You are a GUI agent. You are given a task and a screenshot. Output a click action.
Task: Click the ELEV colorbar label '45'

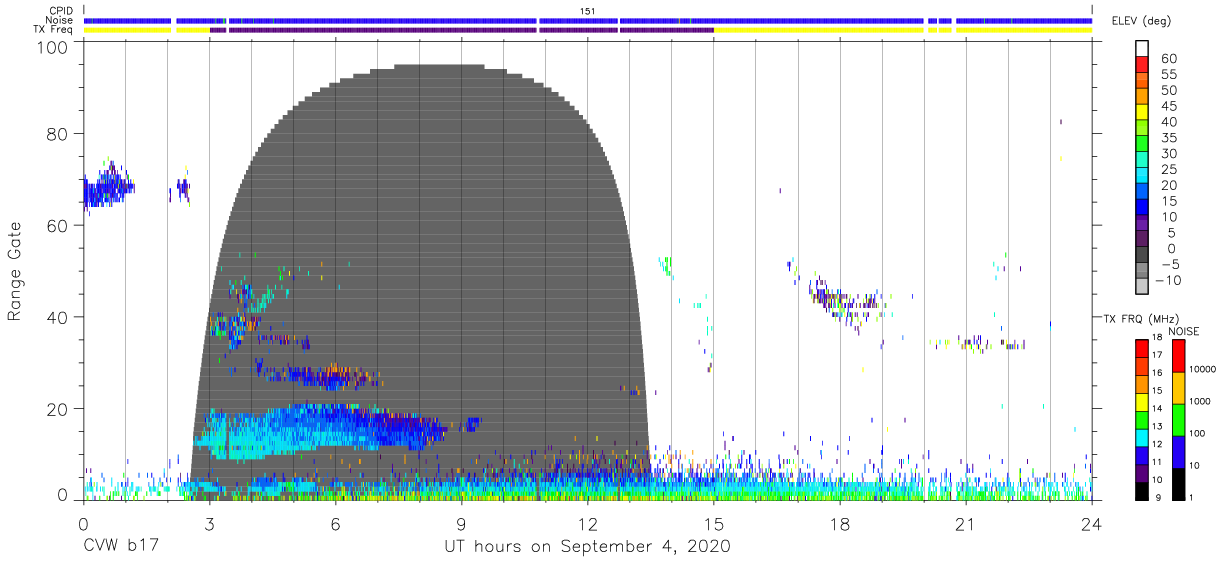click(1169, 106)
